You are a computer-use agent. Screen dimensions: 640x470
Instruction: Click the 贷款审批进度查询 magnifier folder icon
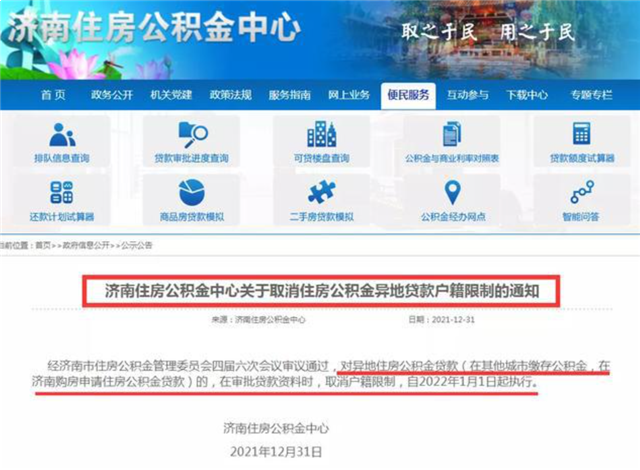[x=193, y=135]
